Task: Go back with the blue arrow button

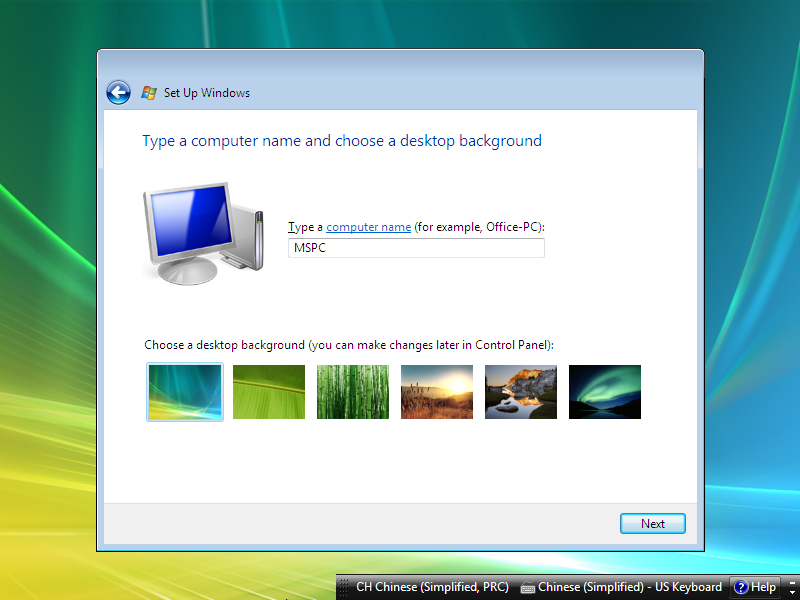Action: 118,92
